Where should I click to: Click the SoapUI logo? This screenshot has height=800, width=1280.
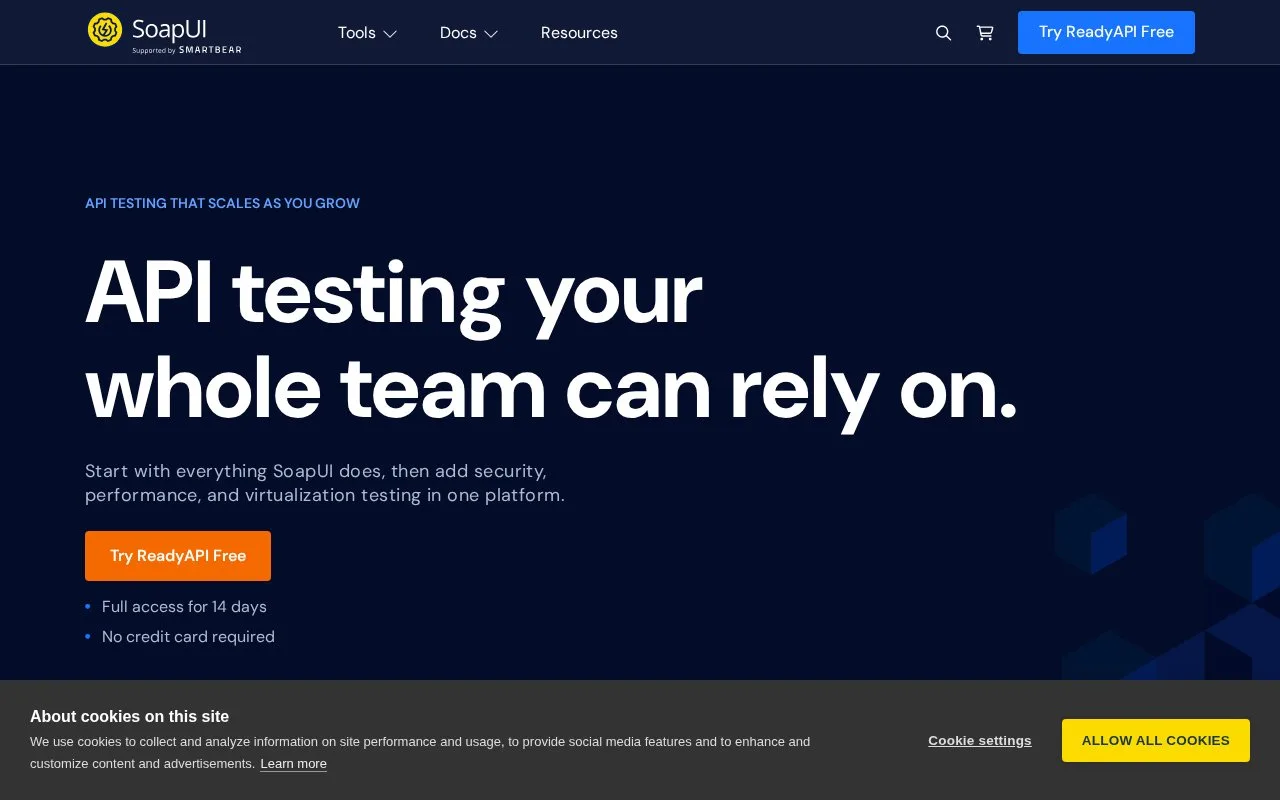point(164,33)
